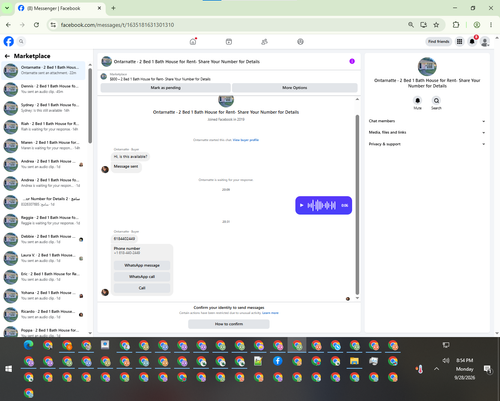
Task: Click the Facebook search magnifier icon
Action: pyautogui.click(x=21, y=41)
